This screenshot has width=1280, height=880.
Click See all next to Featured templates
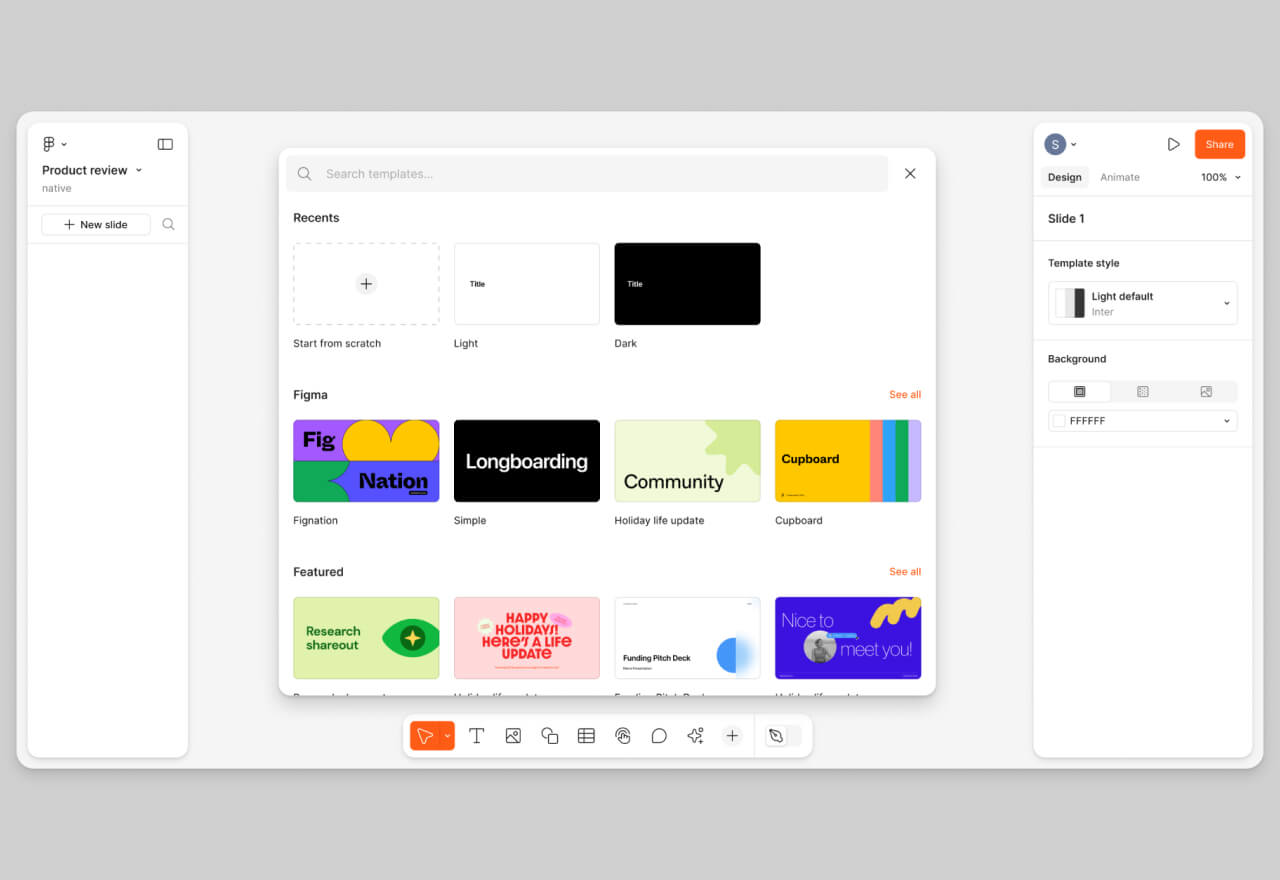[904, 571]
